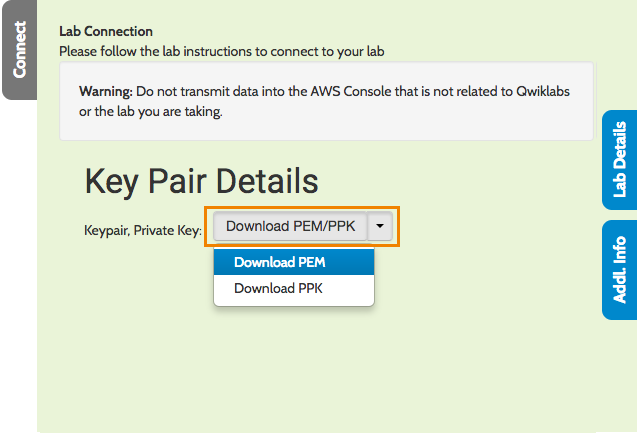Click the Download PEM/PPK button
The width and height of the screenshot is (637, 435).
coord(290,227)
